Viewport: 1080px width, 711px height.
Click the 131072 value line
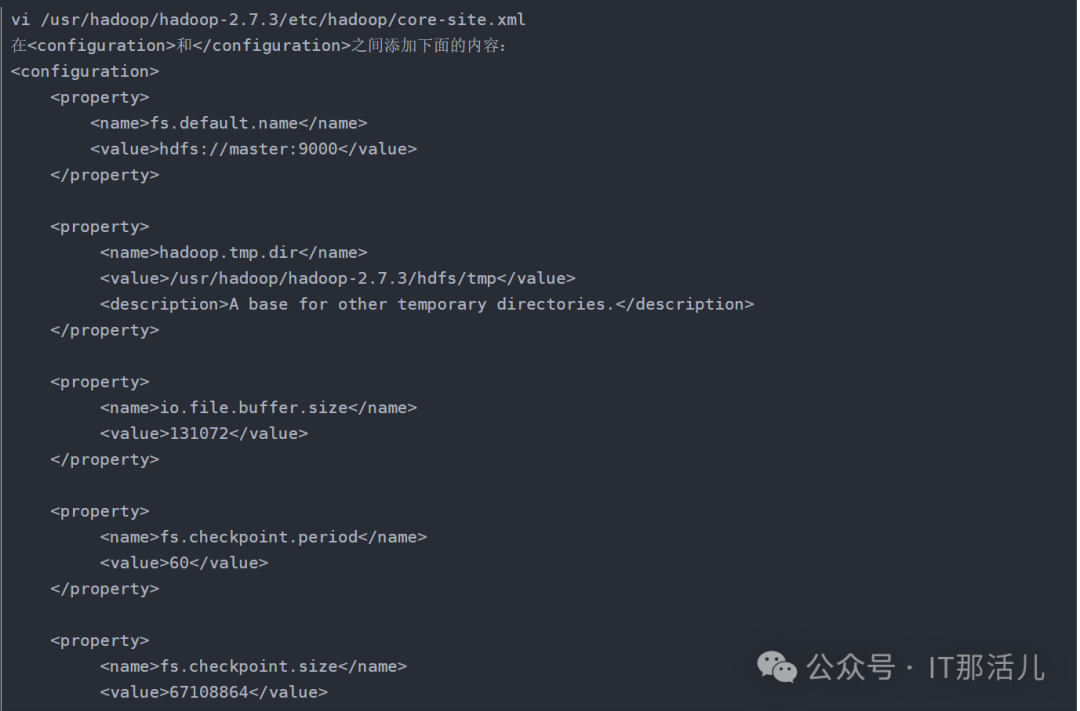[204, 433]
